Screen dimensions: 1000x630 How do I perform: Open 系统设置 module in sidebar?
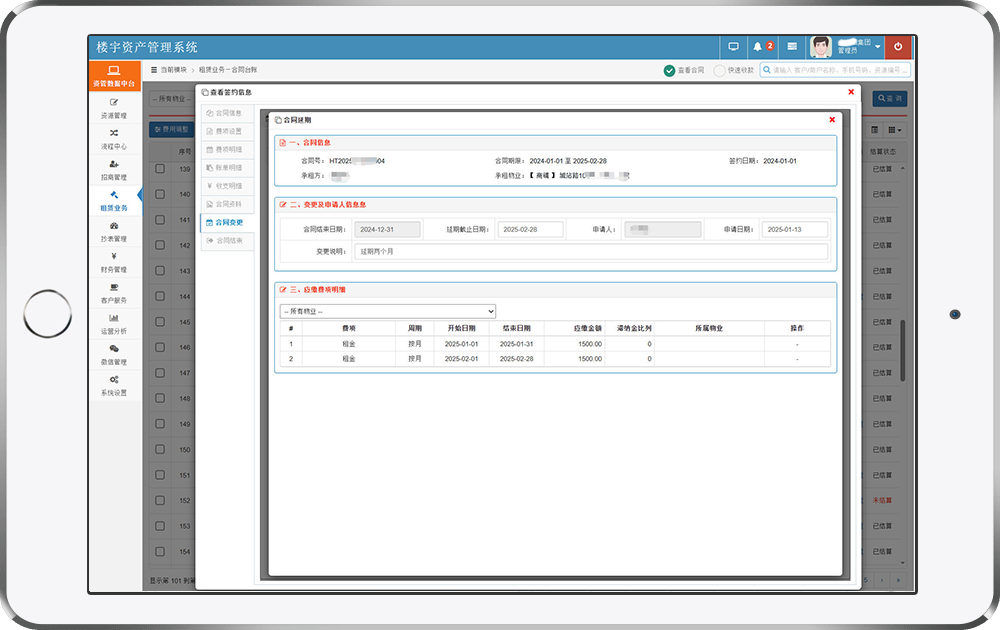pos(114,385)
